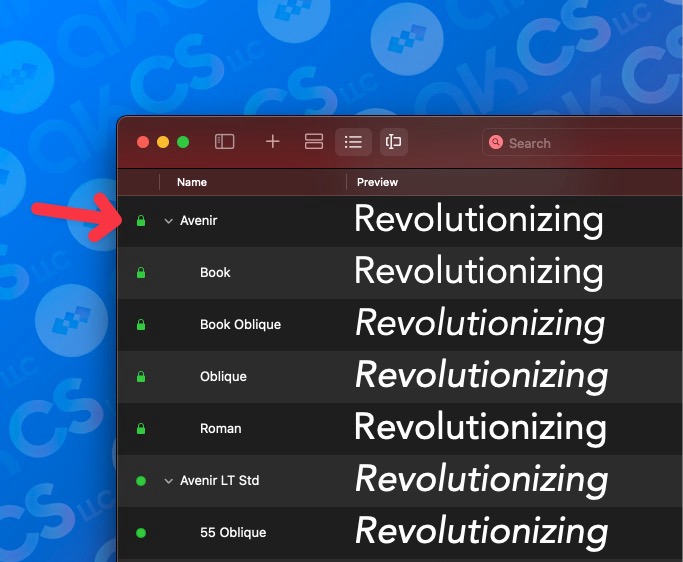Collapse the Avenir LT Std family
This screenshot has height=562, width=683.
click(169, 481)
